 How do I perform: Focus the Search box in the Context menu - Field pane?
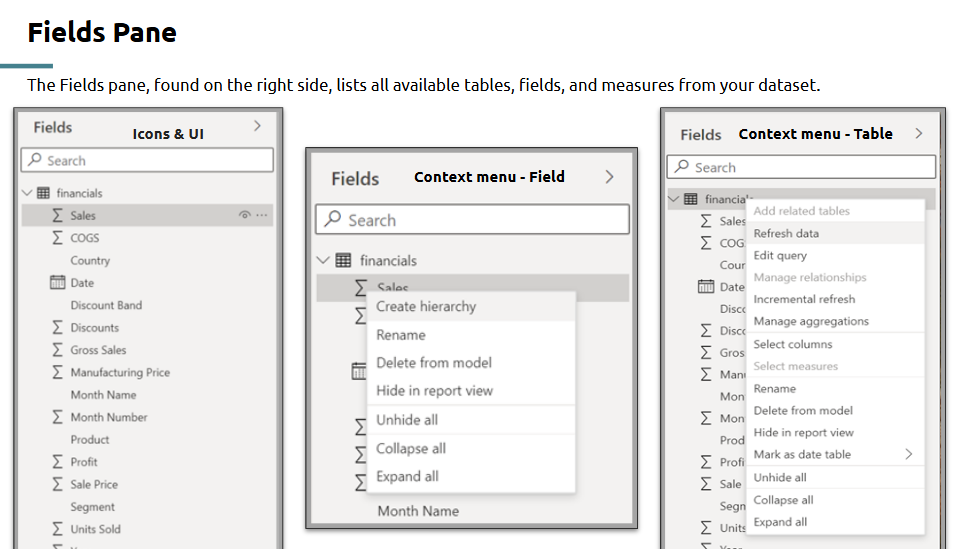click(x=472, y=219)
